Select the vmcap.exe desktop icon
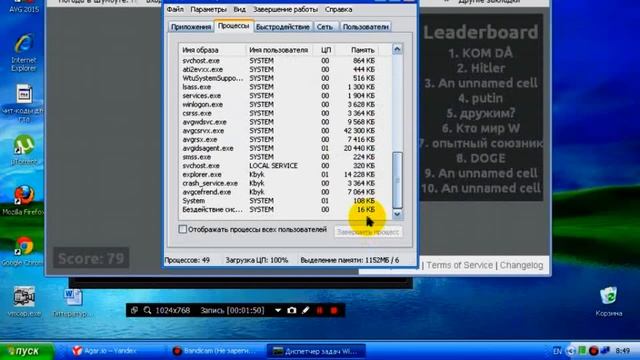The height and width of the screenshot is (360, 640). [24, 302]
